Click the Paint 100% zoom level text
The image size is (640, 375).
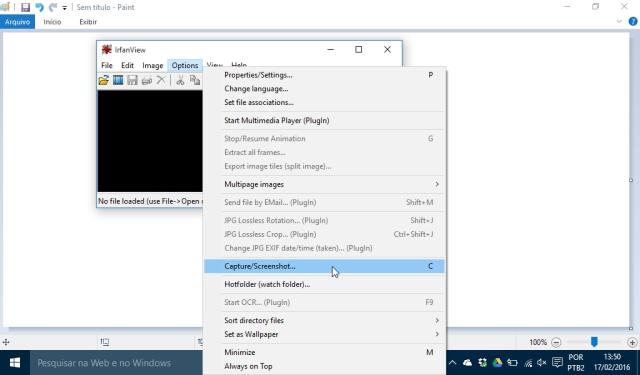coord(538,342)
